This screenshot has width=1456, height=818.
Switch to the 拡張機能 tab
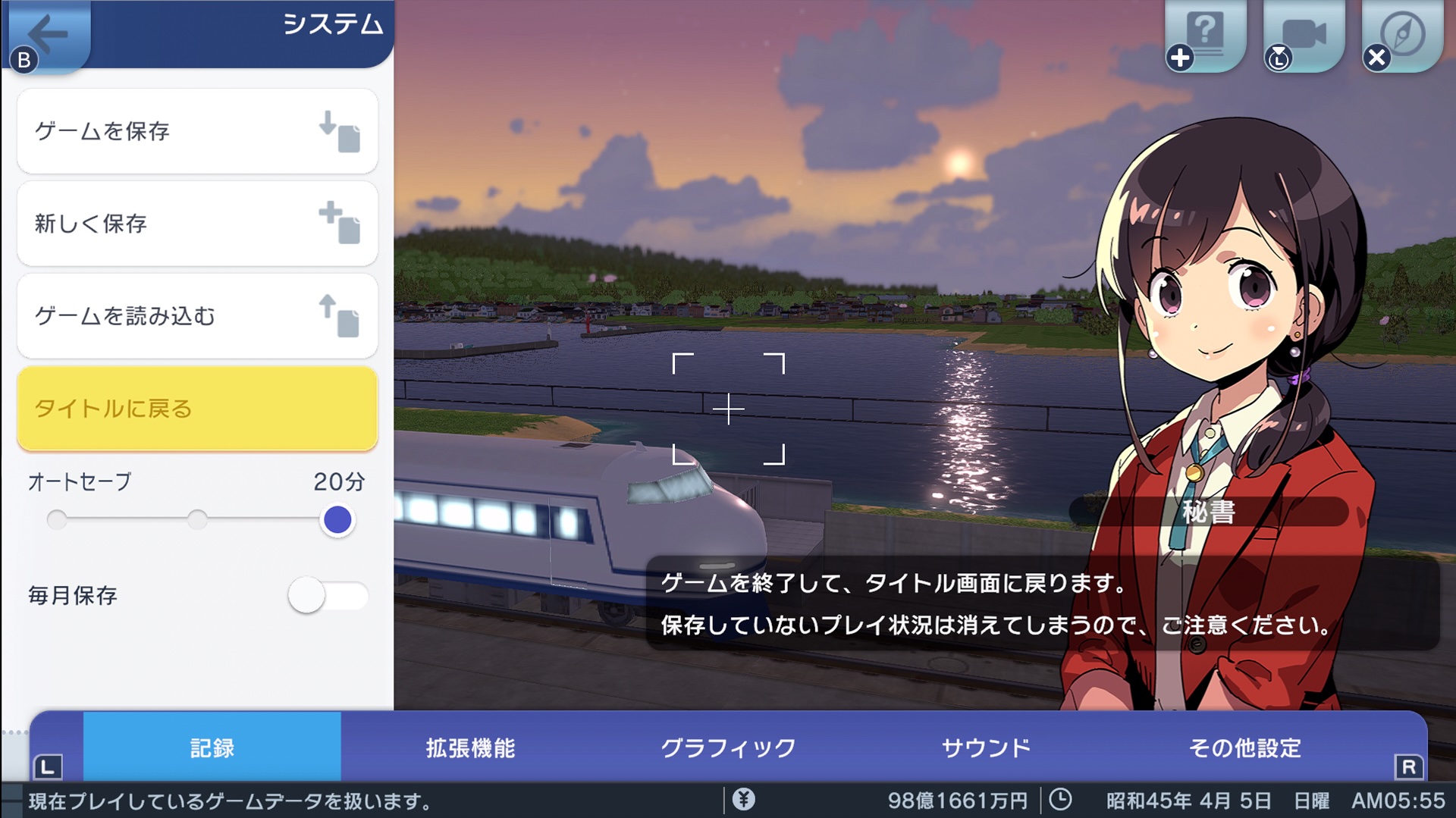coord(470,747)
